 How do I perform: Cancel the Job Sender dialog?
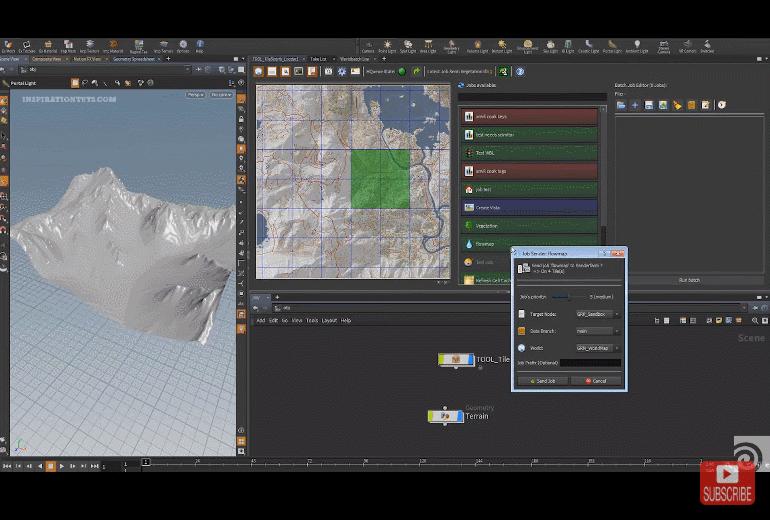tap(596, 381)
